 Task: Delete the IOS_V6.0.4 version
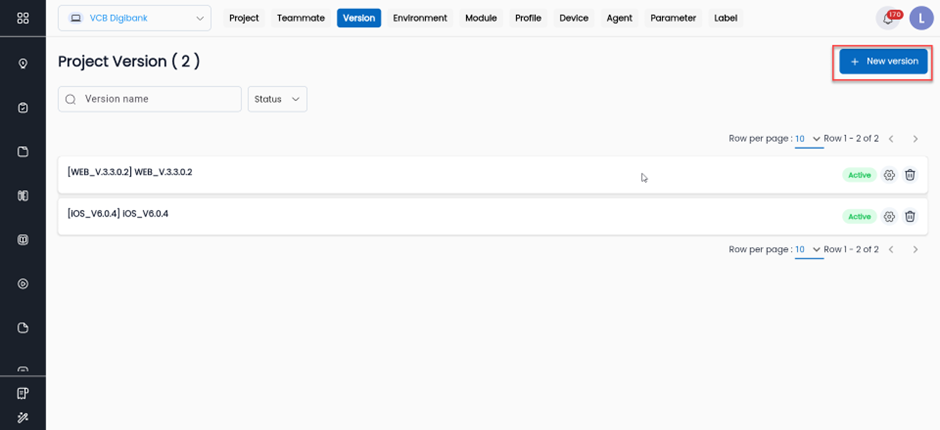[x=910, y=216]
